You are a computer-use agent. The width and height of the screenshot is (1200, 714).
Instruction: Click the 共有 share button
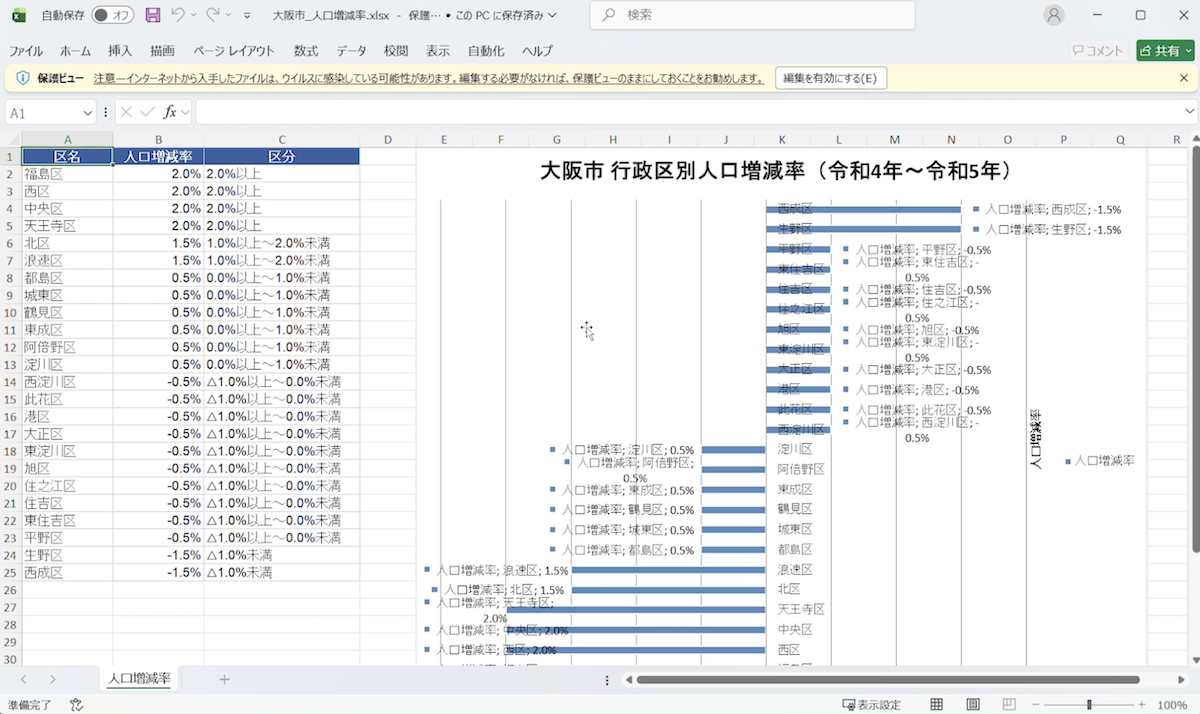(x=1165, y=51)
